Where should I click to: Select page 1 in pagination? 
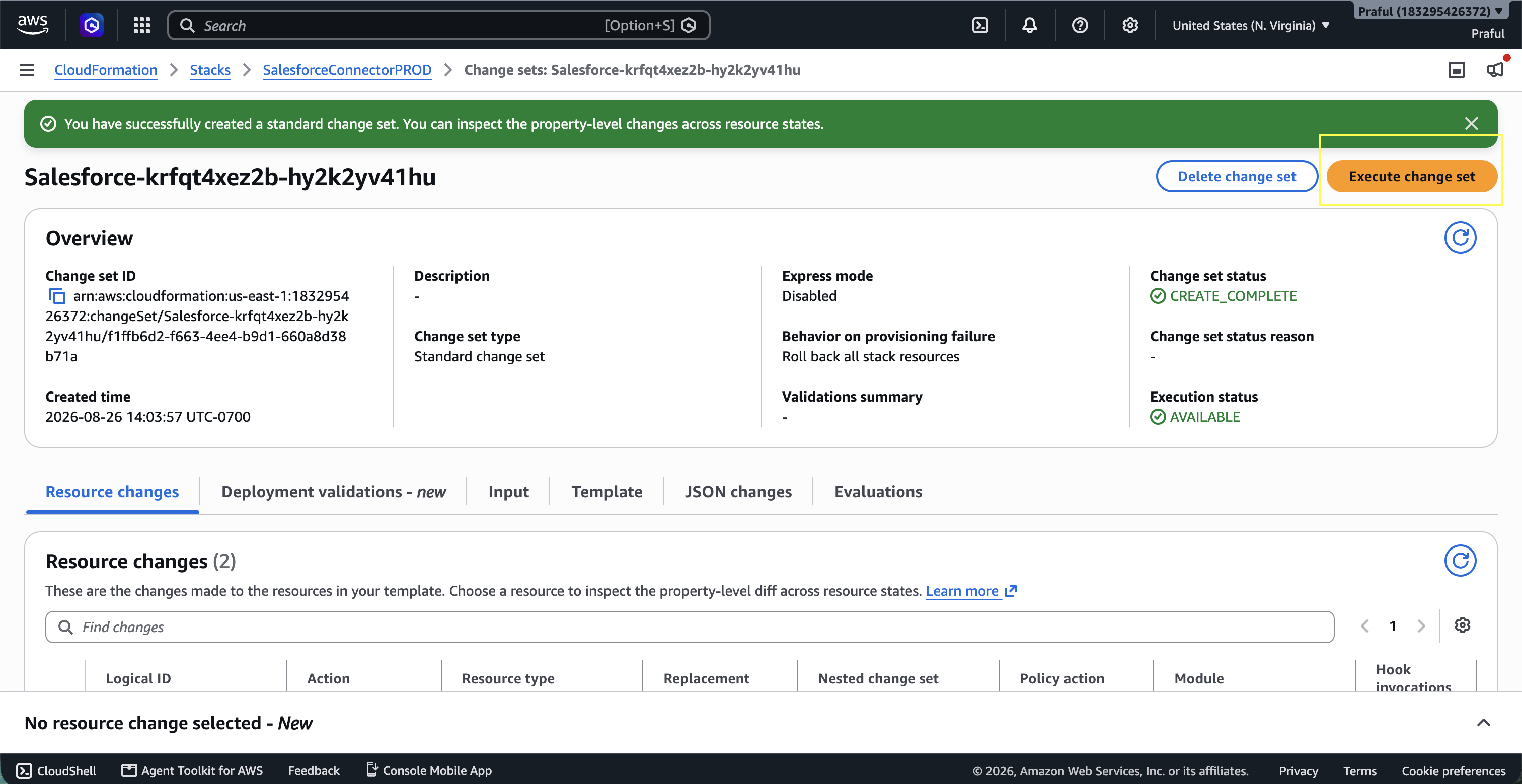pos(1393,626)
